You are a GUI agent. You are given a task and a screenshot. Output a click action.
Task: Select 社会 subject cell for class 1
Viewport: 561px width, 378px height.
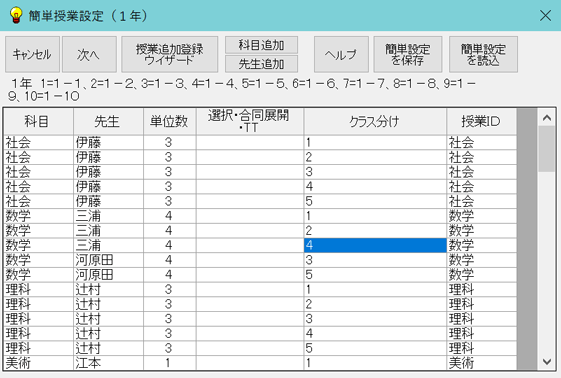point(39,143)
